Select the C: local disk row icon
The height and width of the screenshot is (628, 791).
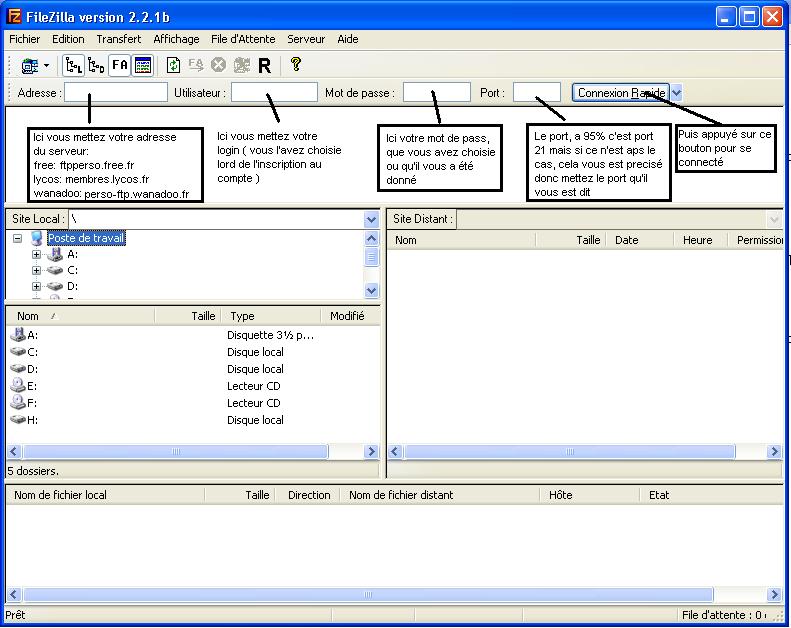18,352
